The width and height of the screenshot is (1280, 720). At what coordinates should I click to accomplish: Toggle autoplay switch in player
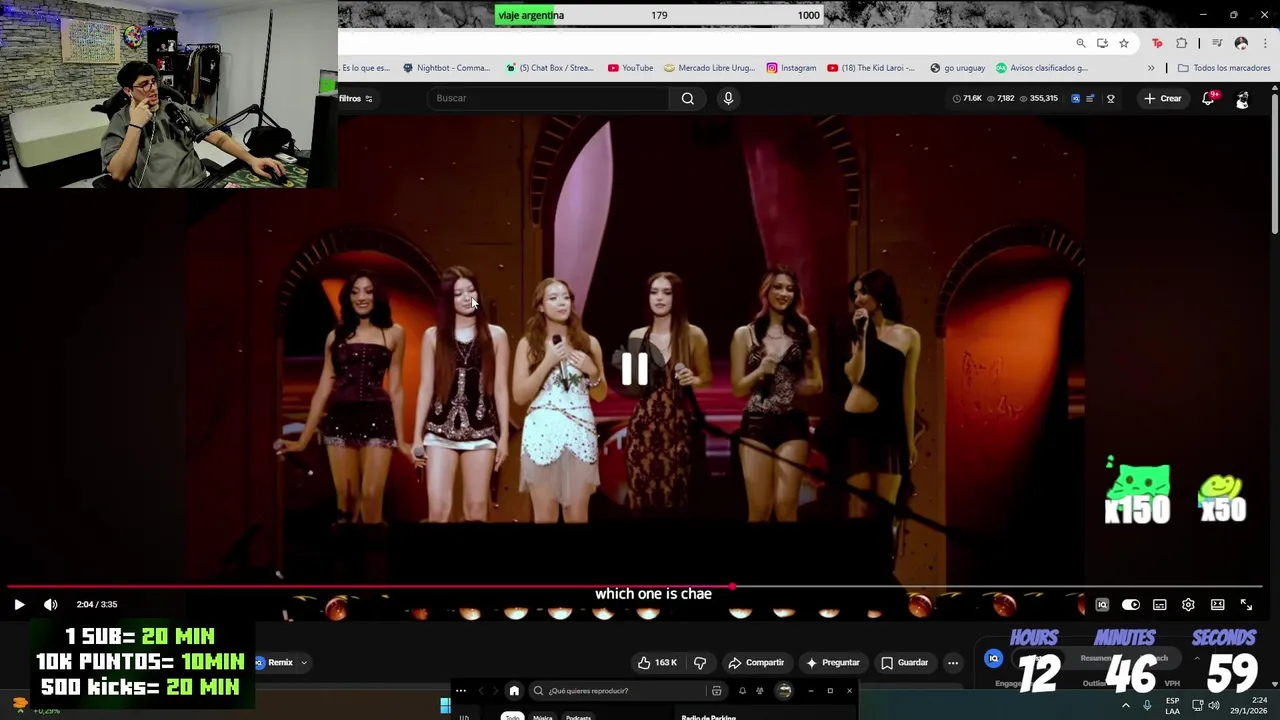pos(1131,605)
